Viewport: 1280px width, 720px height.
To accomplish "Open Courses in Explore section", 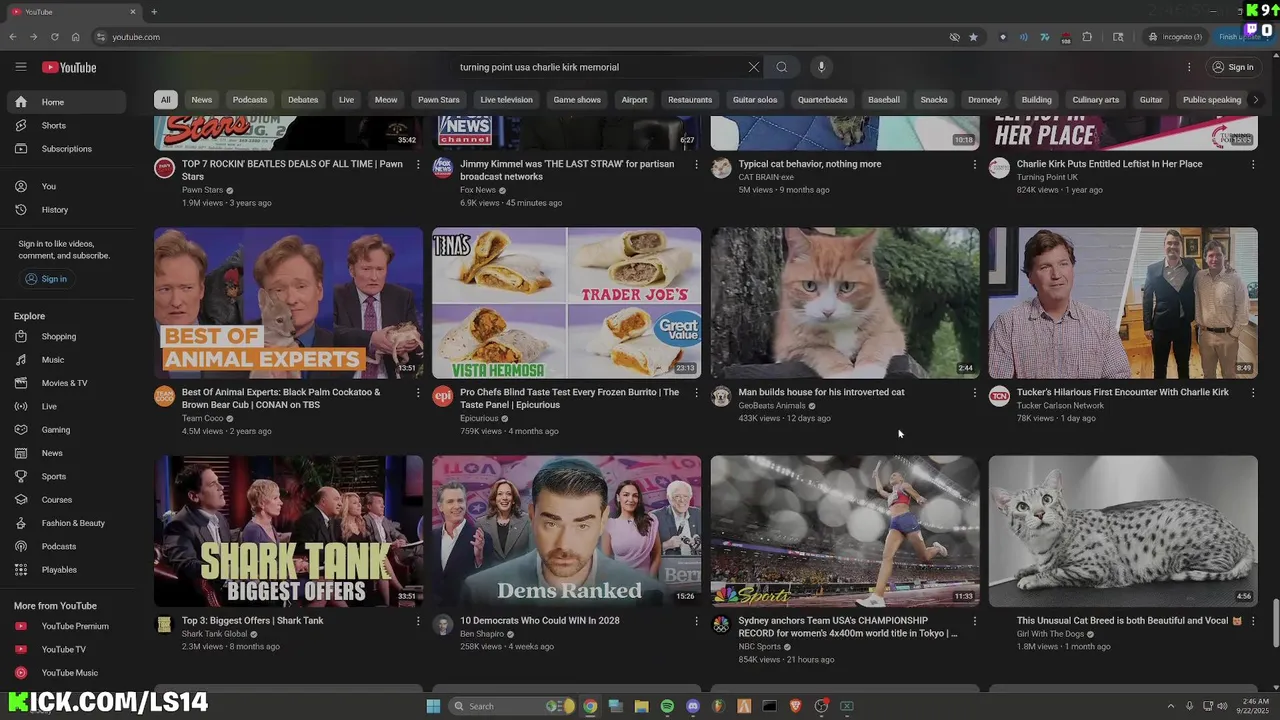I will [x=66, y=500].
